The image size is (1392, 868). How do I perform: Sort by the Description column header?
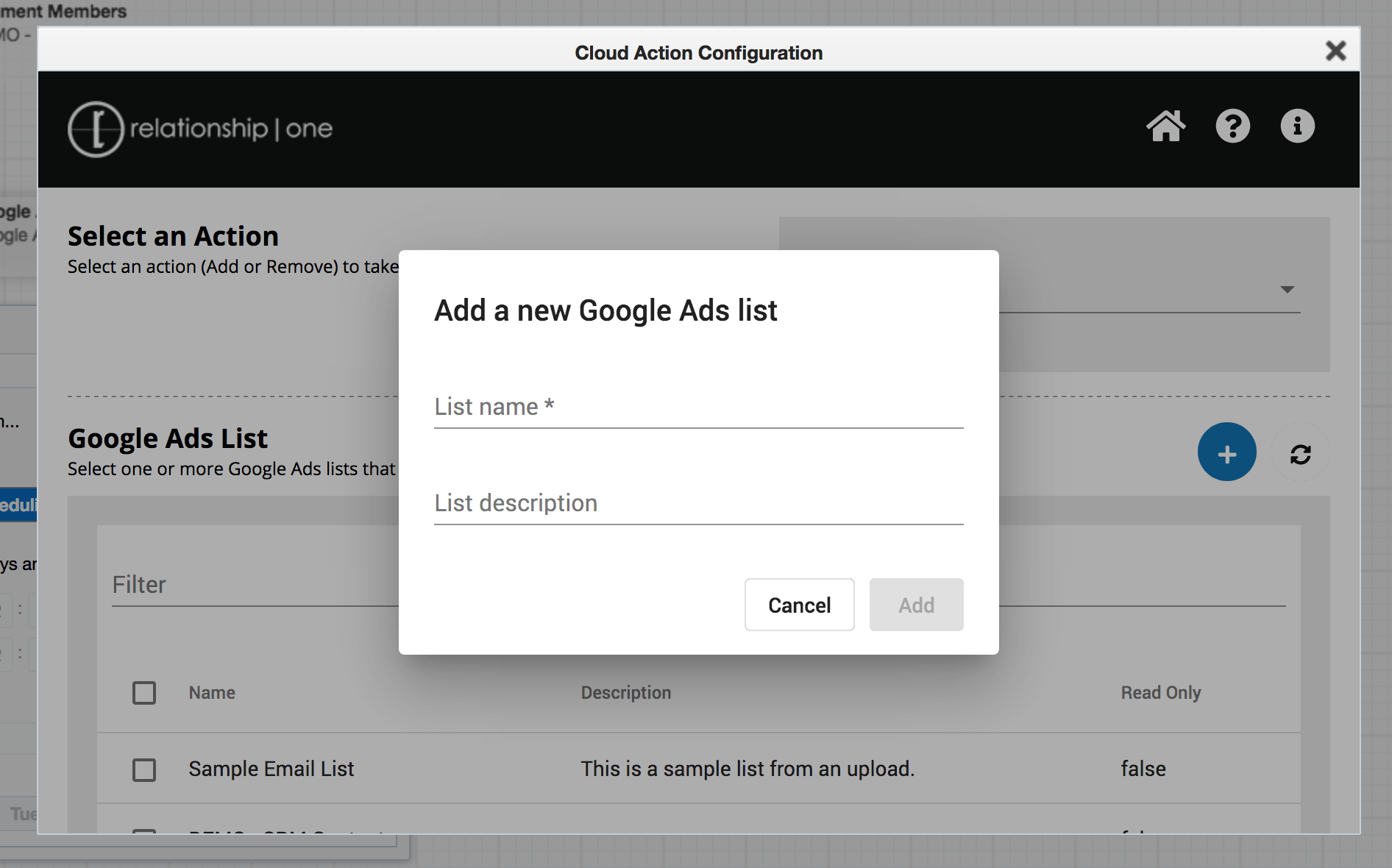pos(626,693)
